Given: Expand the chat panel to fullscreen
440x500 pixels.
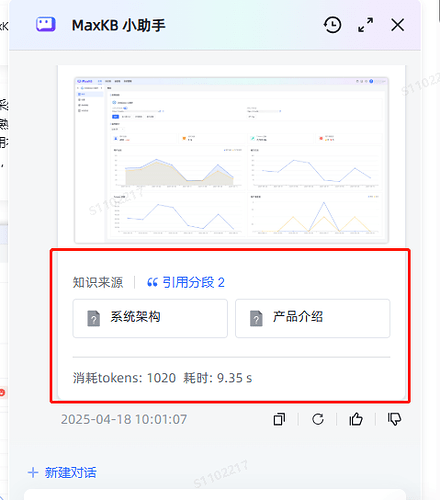Looking at the screenshot, I should point(366,25).
